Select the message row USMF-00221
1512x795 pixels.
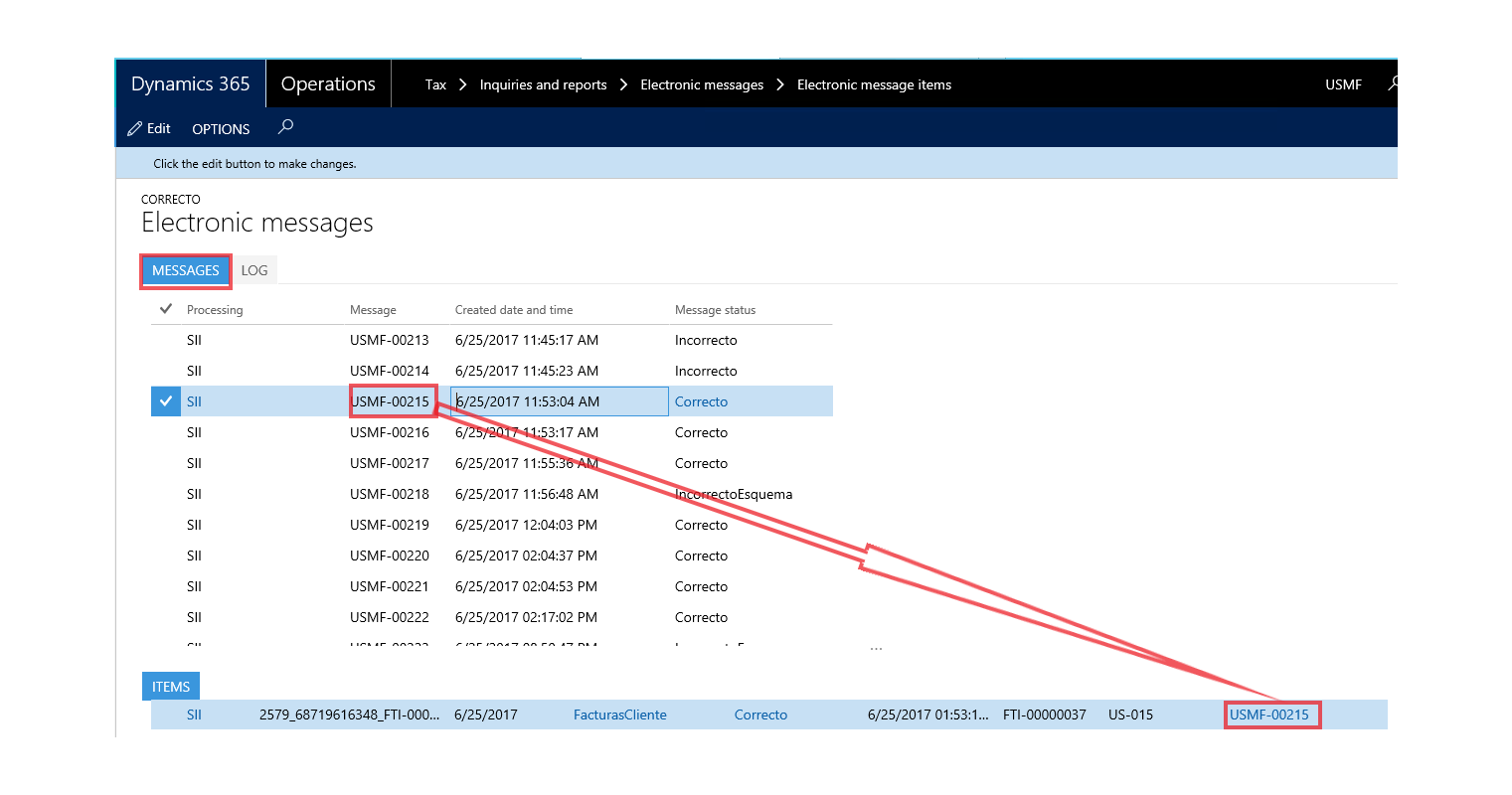click(x=492, y=586)
